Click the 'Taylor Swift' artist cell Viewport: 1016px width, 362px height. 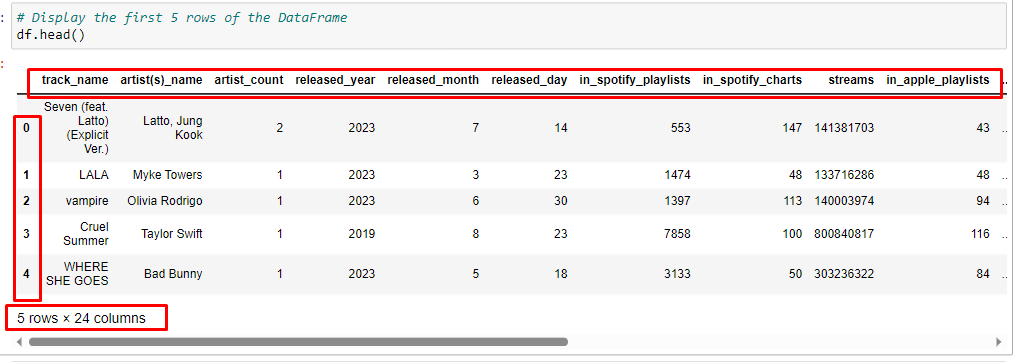pos(172,234)
